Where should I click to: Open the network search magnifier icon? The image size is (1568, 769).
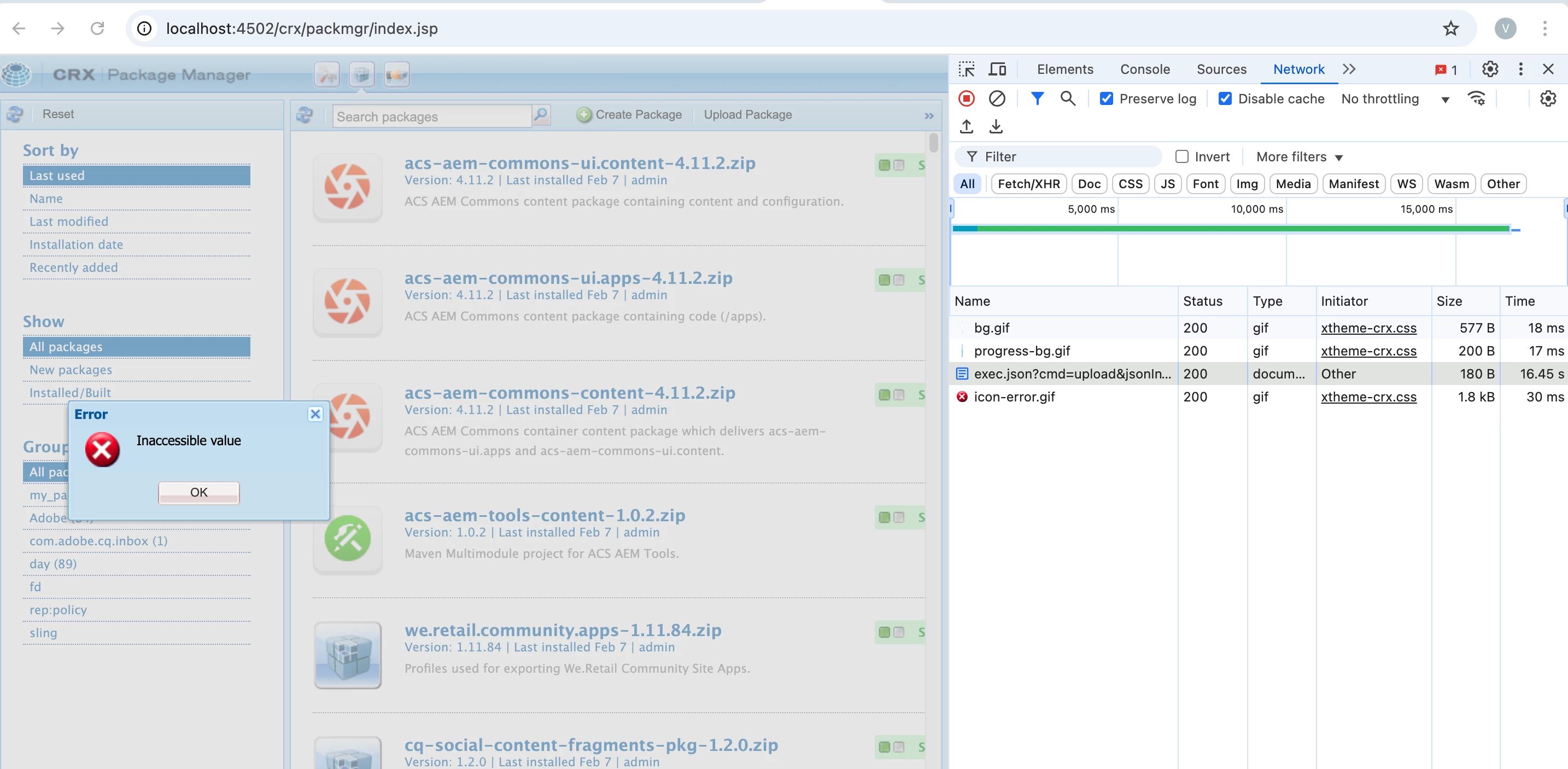click(x=1068, y=98)
